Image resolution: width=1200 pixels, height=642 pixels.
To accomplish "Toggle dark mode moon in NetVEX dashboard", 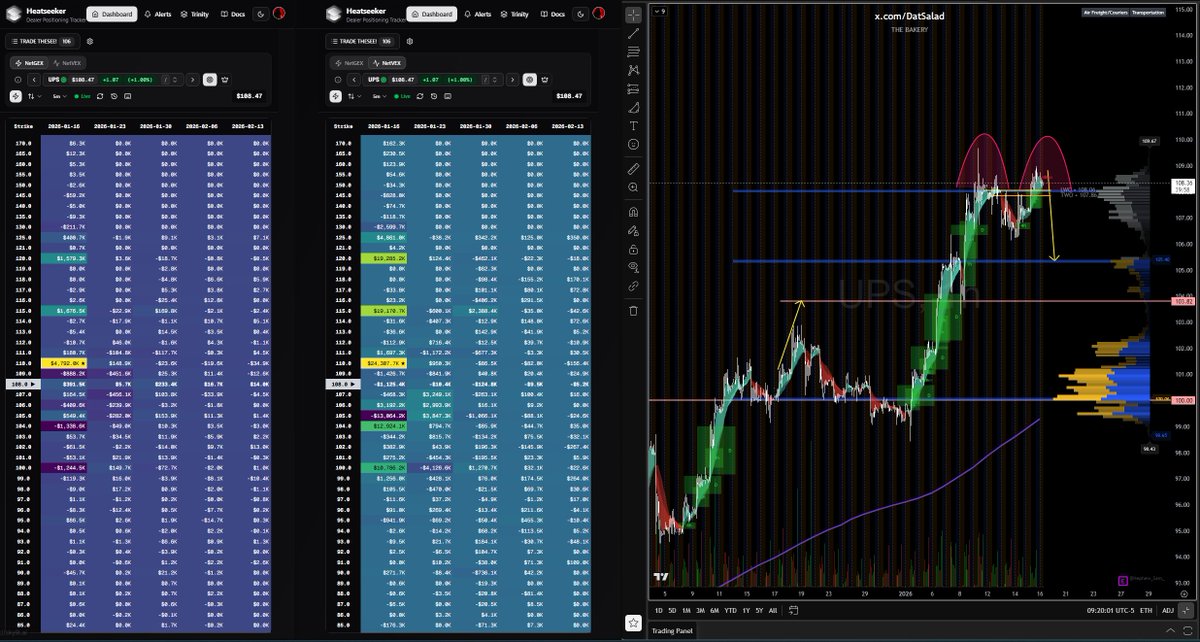I will [581, 14].
